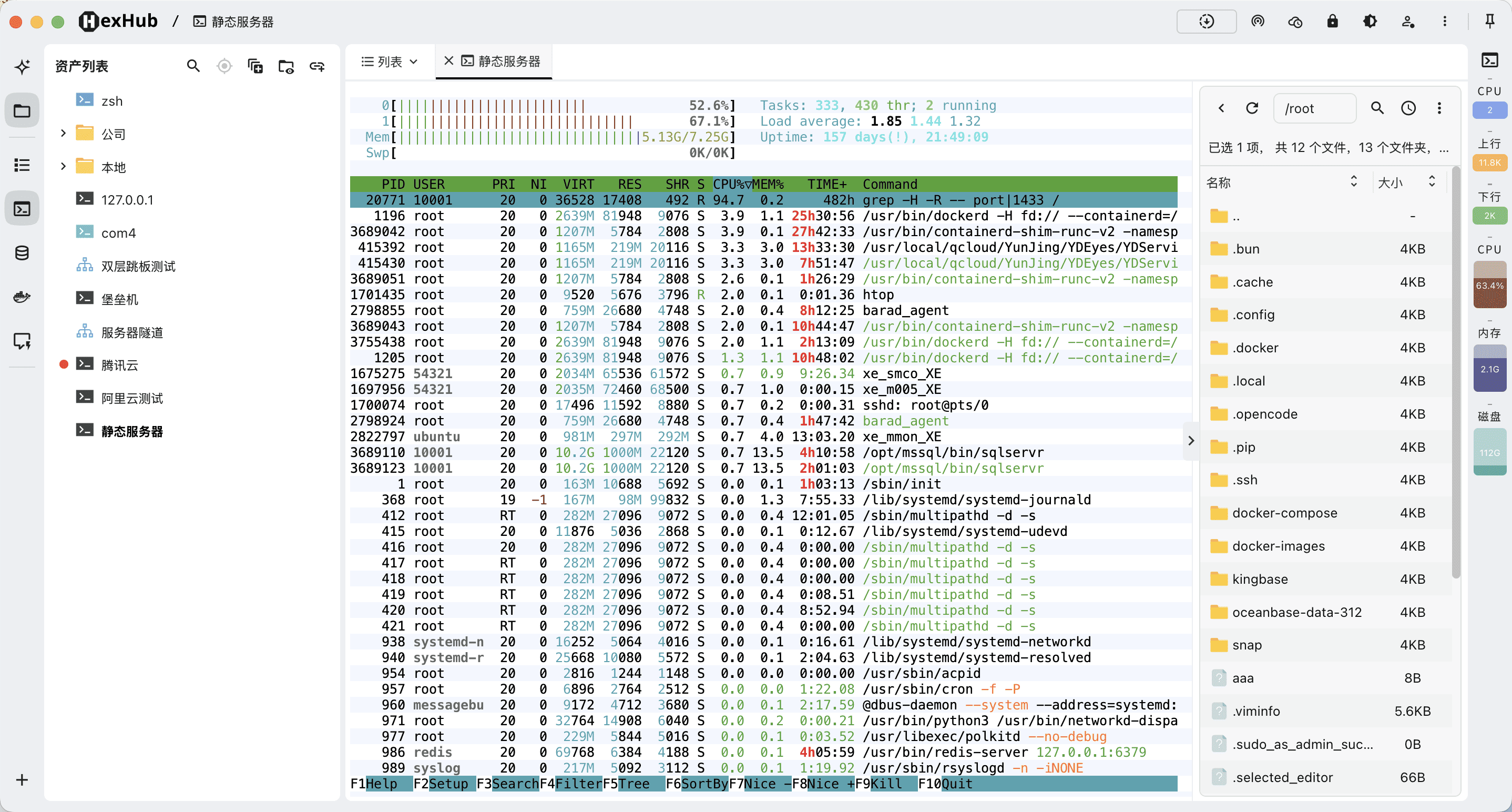Open the asset folder sidebar icon
Image resolution: width=1512 pixels, height=812 pixels.
tap(22, 110)
